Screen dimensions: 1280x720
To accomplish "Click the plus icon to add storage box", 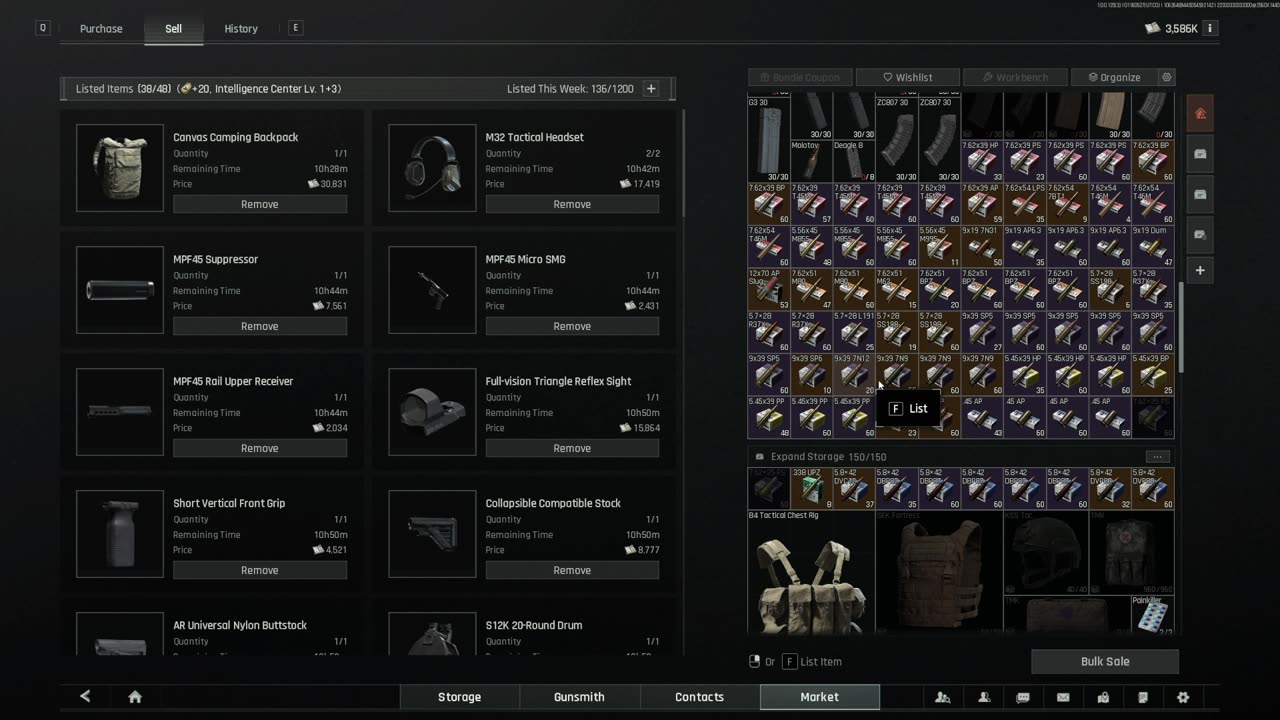I will point(1201,270).
